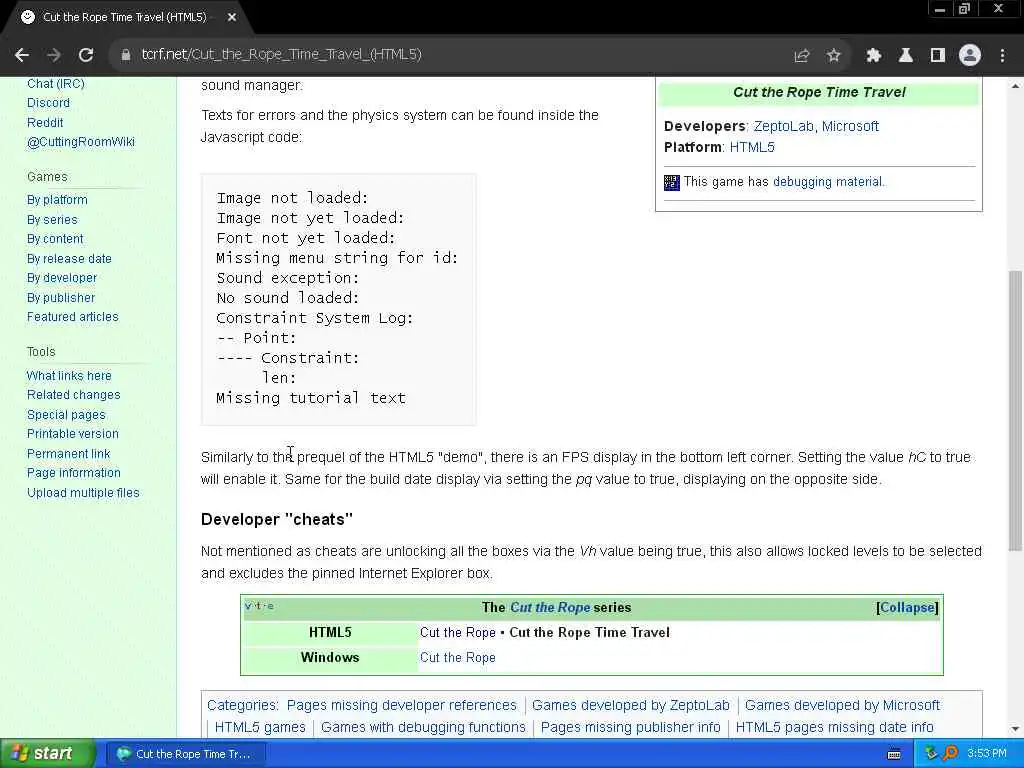Viewport: 1024px width, 768px height.
Task: Open Cut the Rope series title link
Action: 550,607
